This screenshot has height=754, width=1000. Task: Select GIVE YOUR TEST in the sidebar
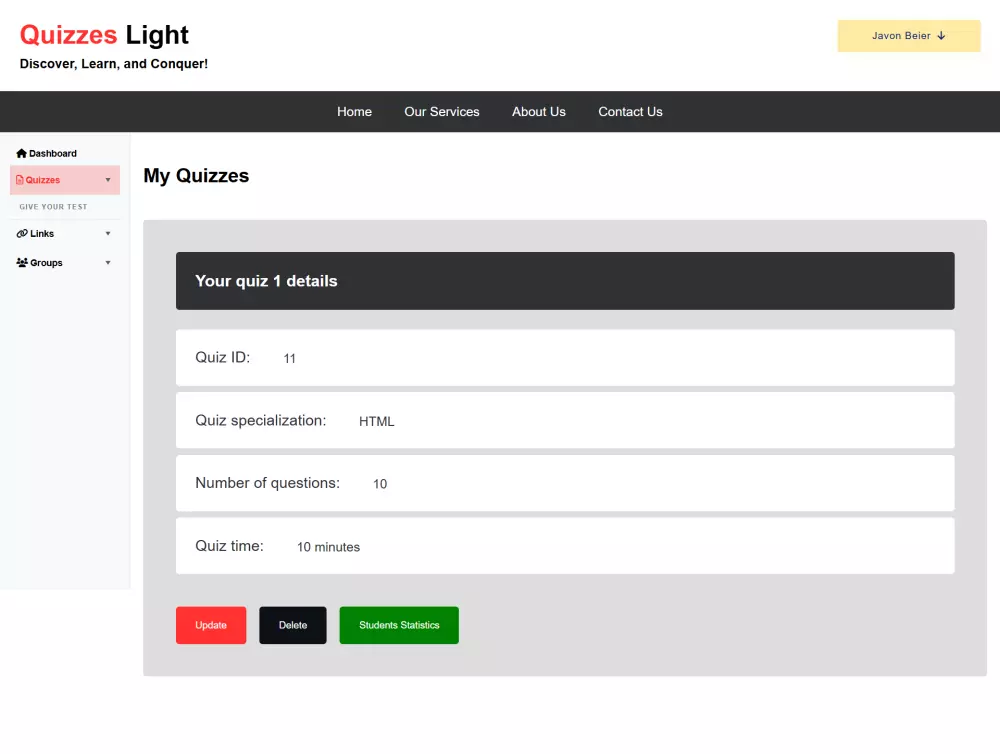52,206
